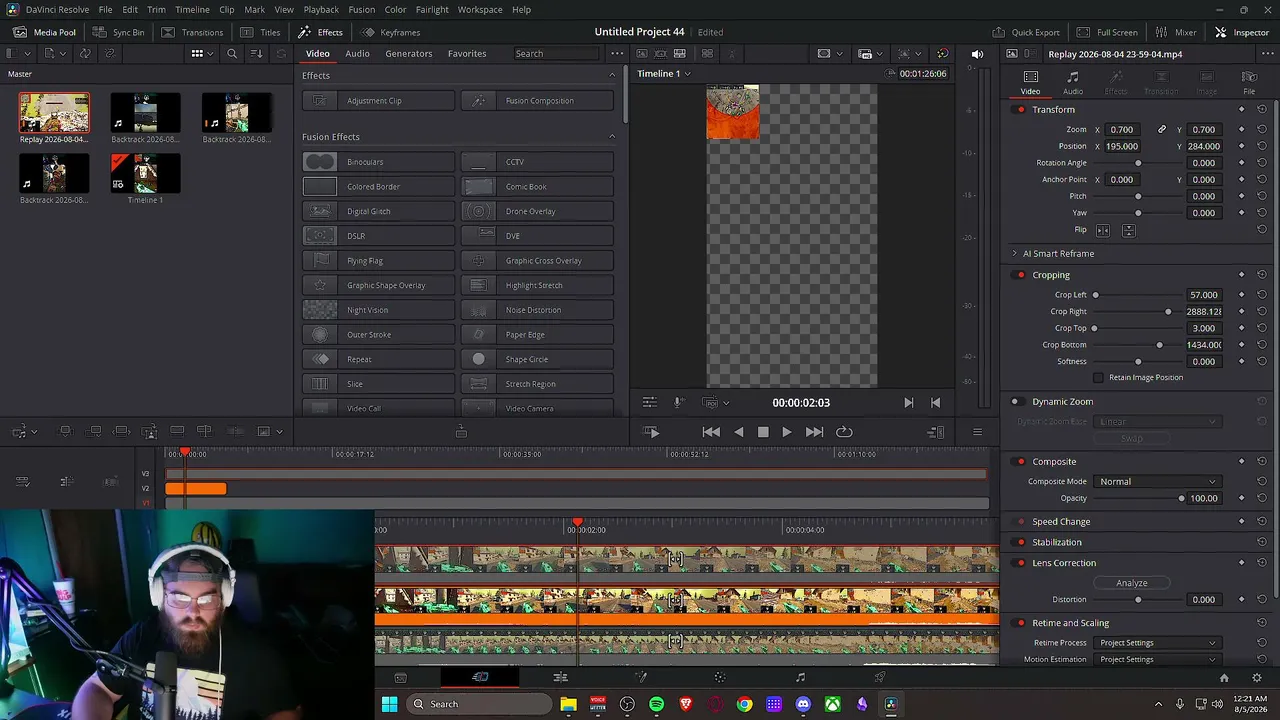Toggle loop playback
This screenshot has height=720, width=1280.
coord(844,432)
